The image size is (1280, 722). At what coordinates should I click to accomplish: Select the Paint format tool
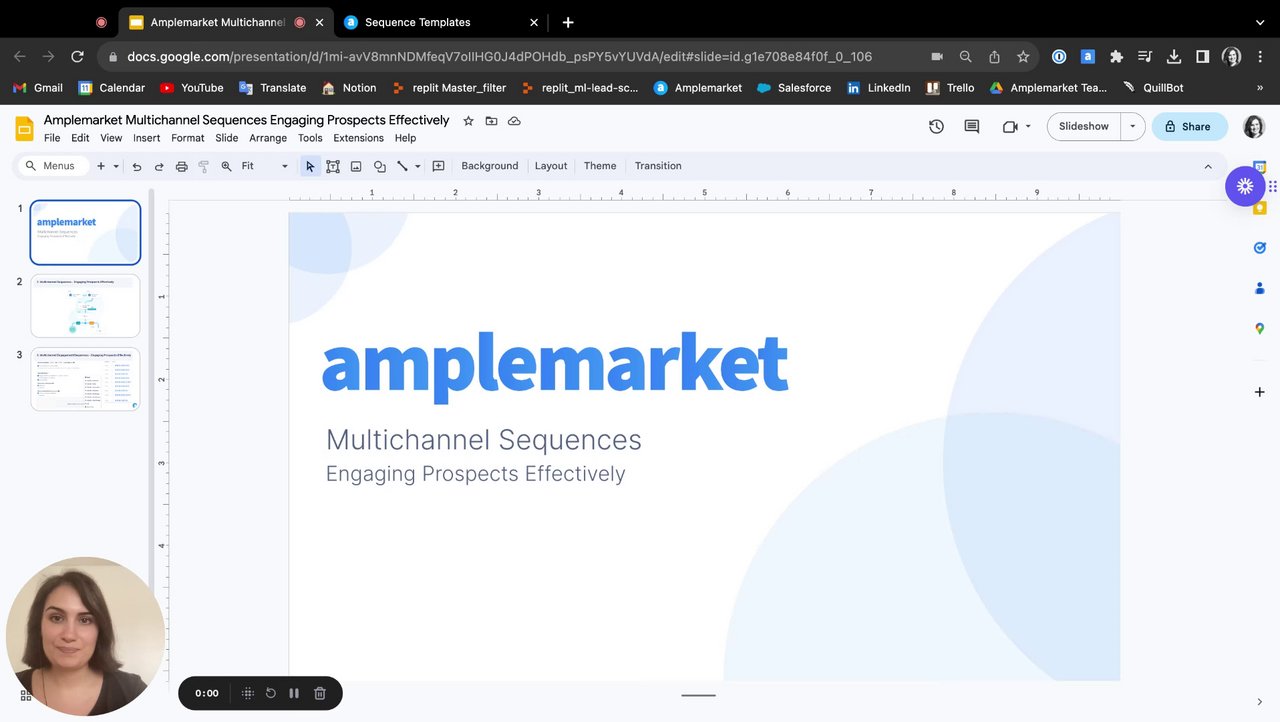click(204, 166)
